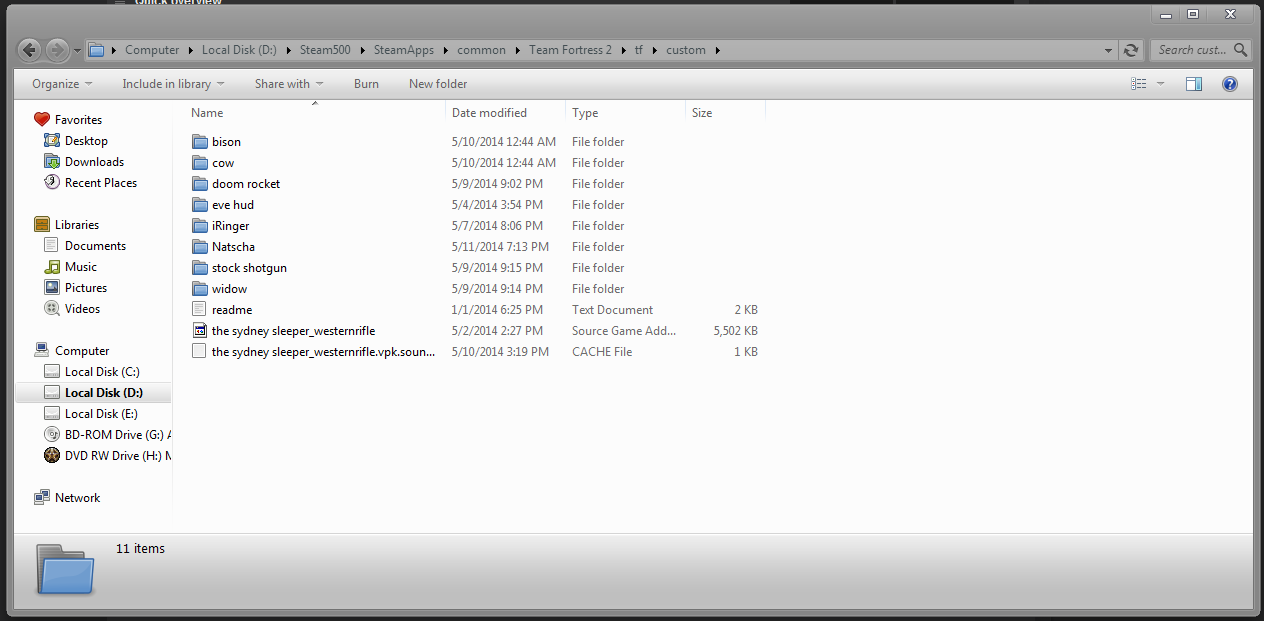Create a New folder

(x=438, y=84)
